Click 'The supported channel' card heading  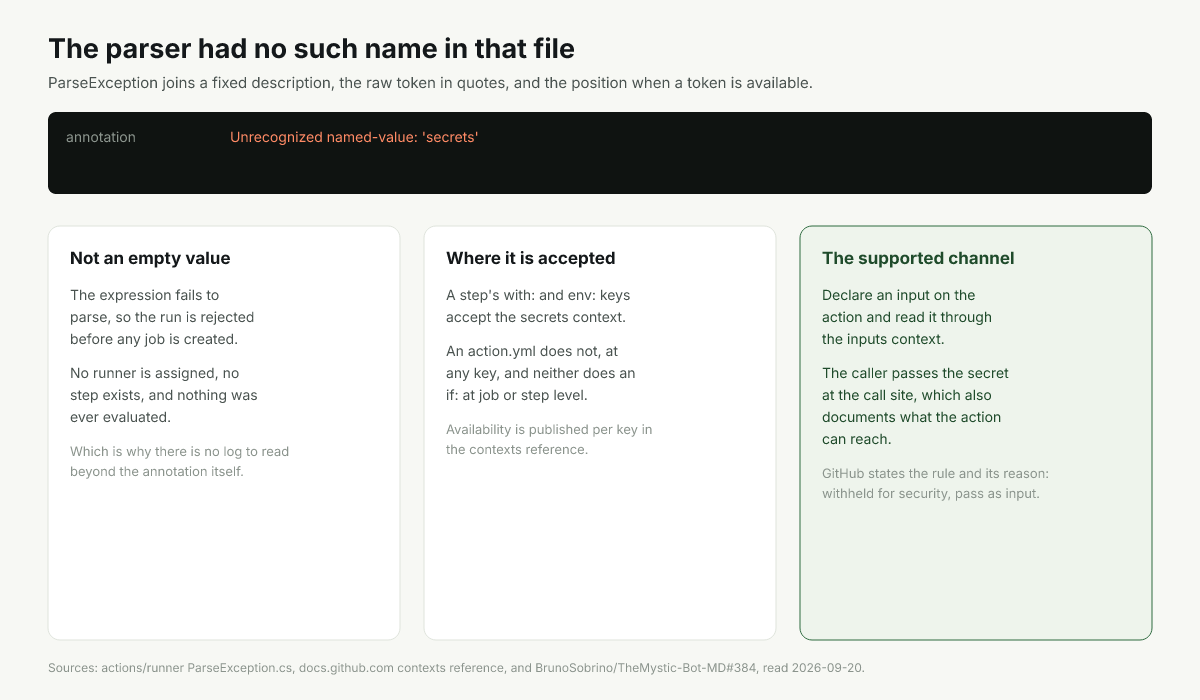[918, 258]
